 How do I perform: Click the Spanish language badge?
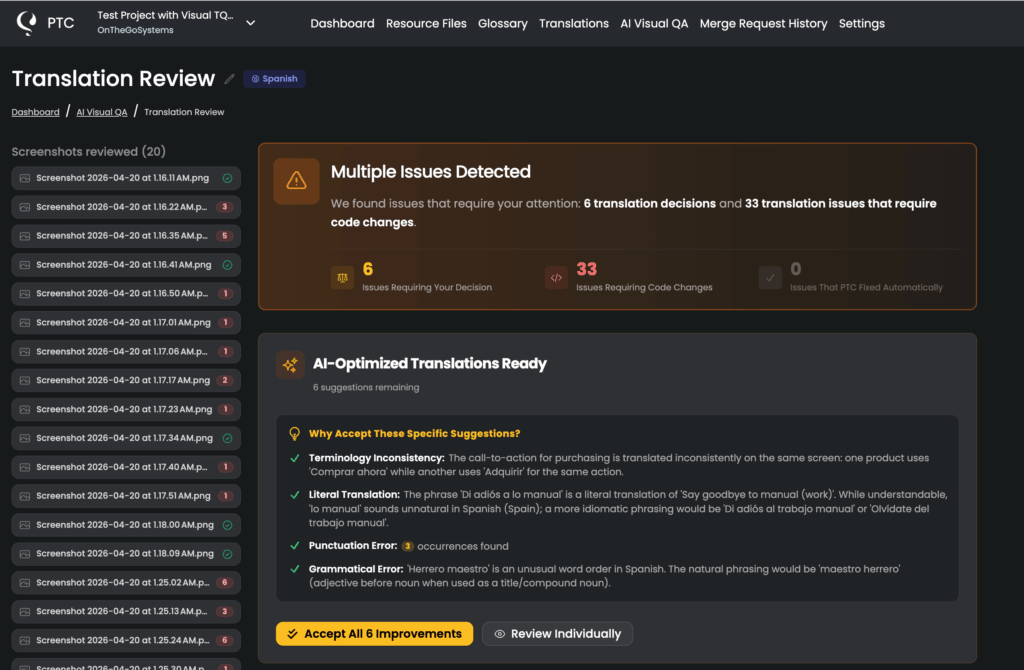click(x=274, y=78)
